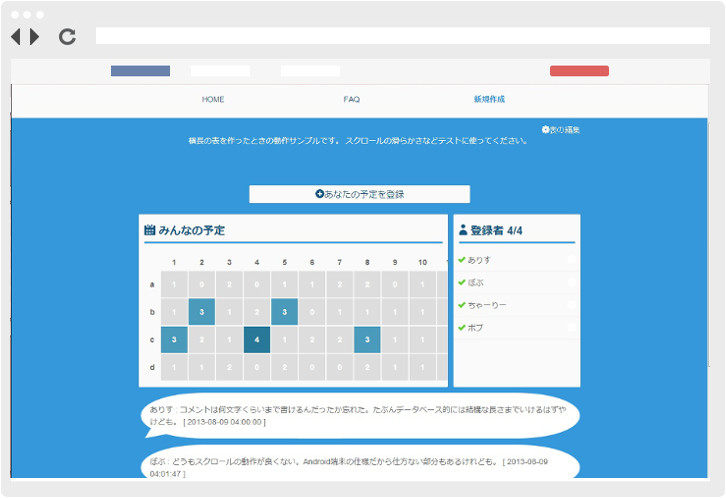
Task: Open the FAQ menu item
Action: (351, 100)
